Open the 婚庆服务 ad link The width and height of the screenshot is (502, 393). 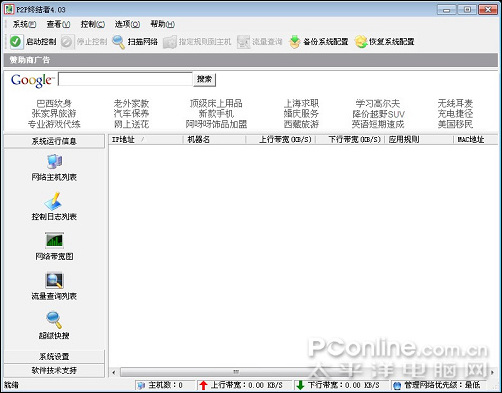point(301,114)
